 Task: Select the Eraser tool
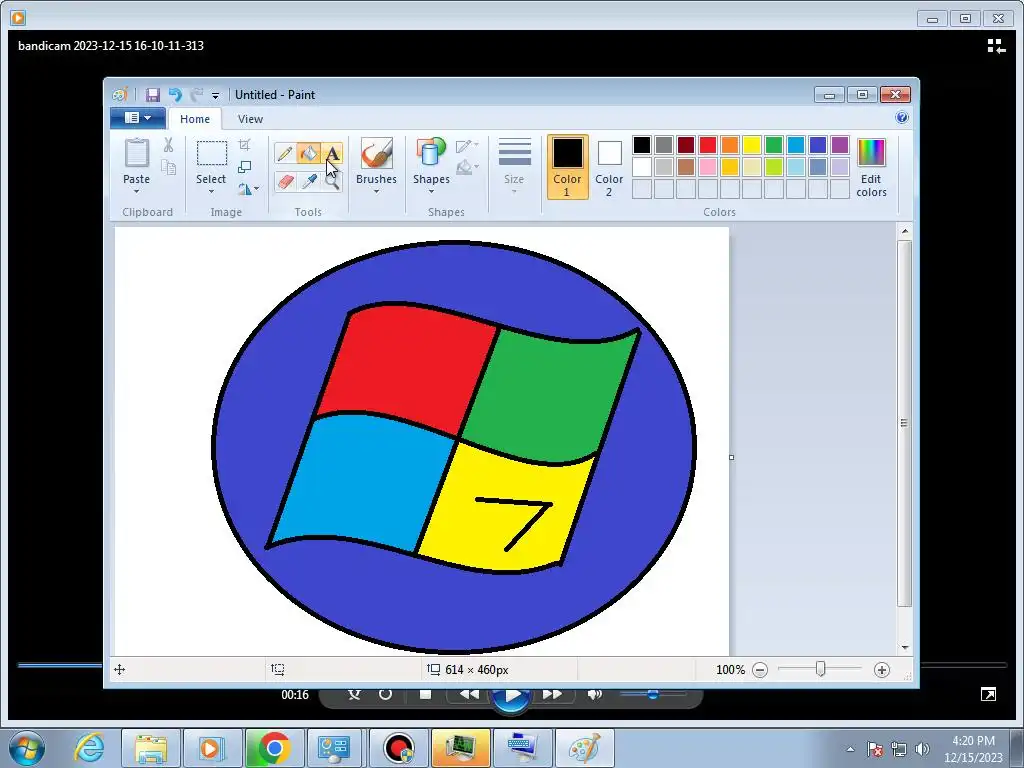(285, 181)
